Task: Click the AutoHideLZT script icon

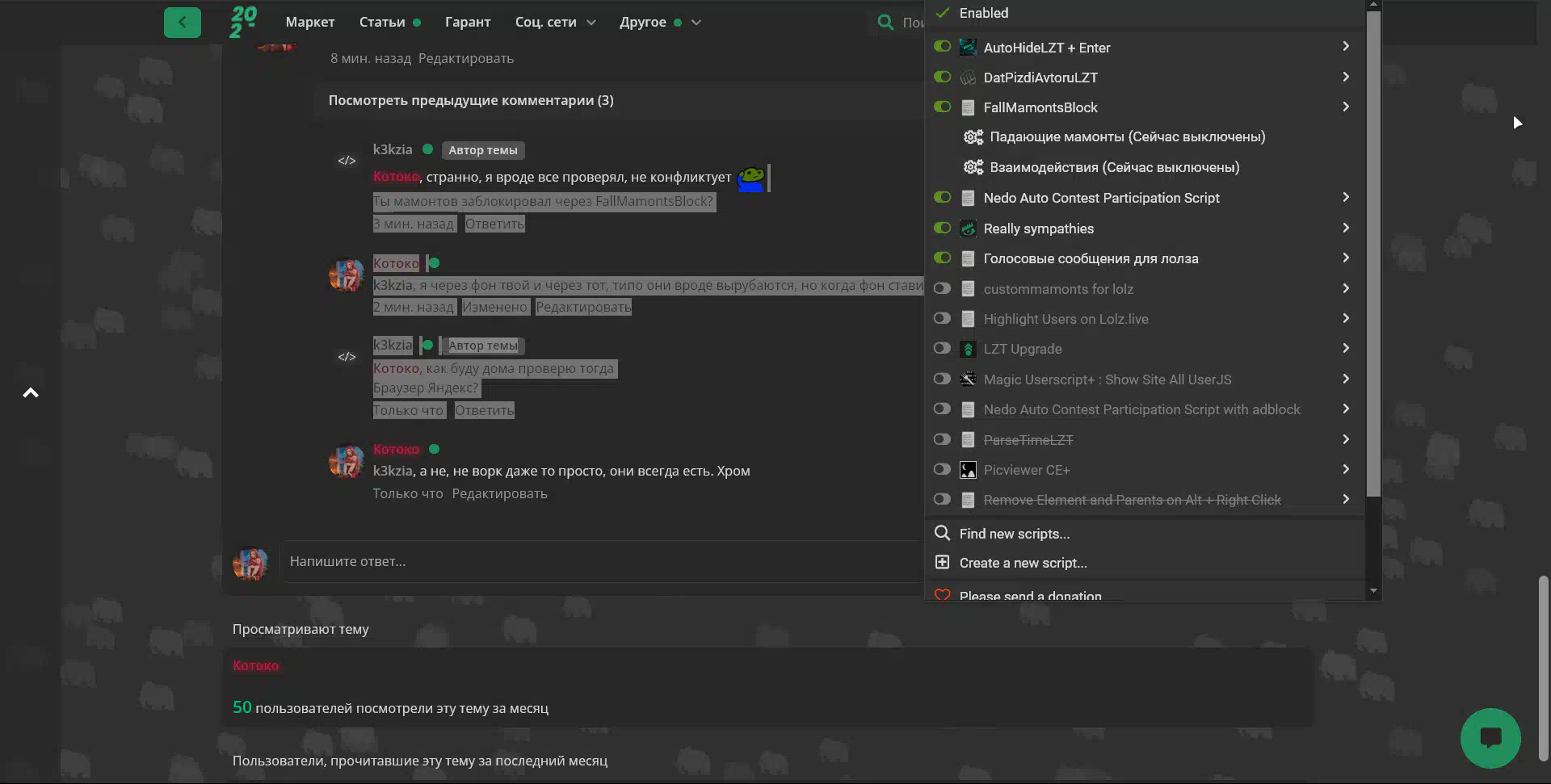Action: (968, 47)
